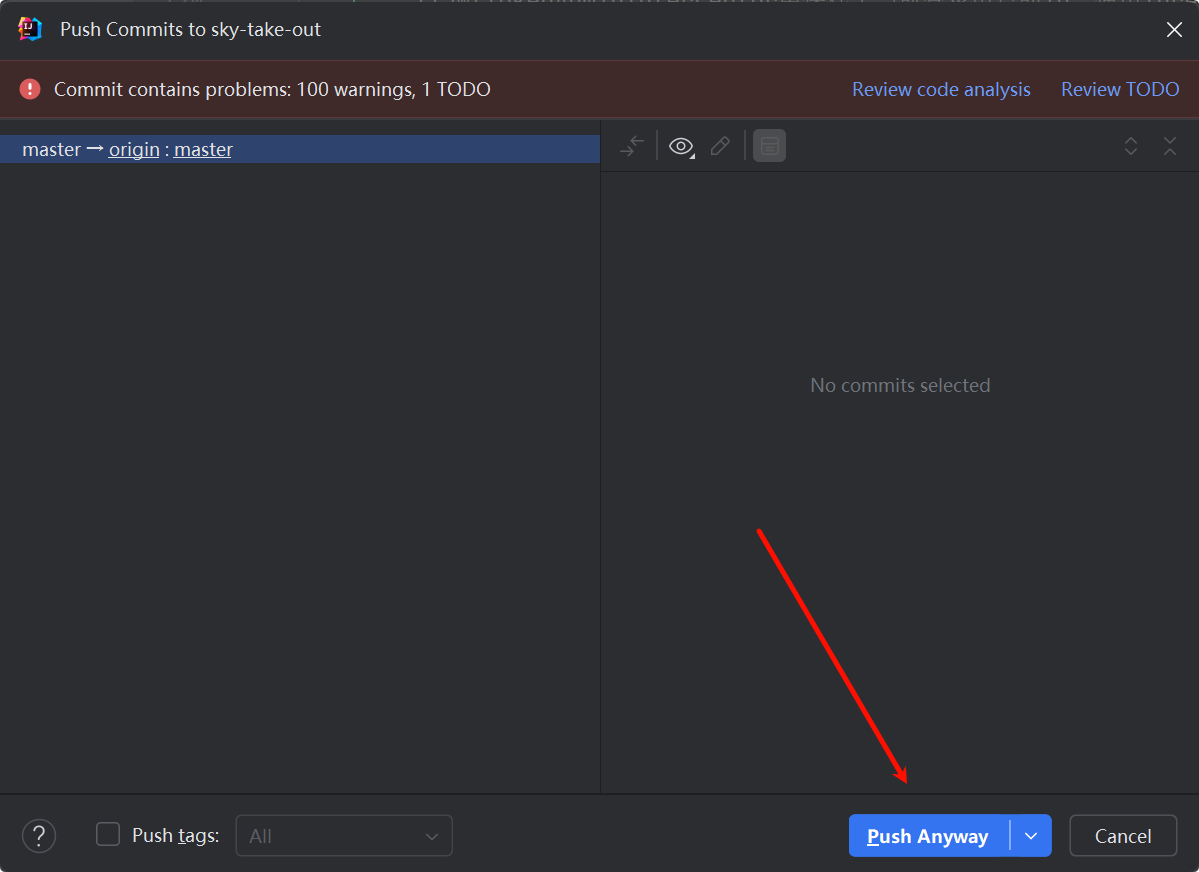Enable the Push tags checkbox
Screen dimensions: 1199x872
(x=108, y=835)
